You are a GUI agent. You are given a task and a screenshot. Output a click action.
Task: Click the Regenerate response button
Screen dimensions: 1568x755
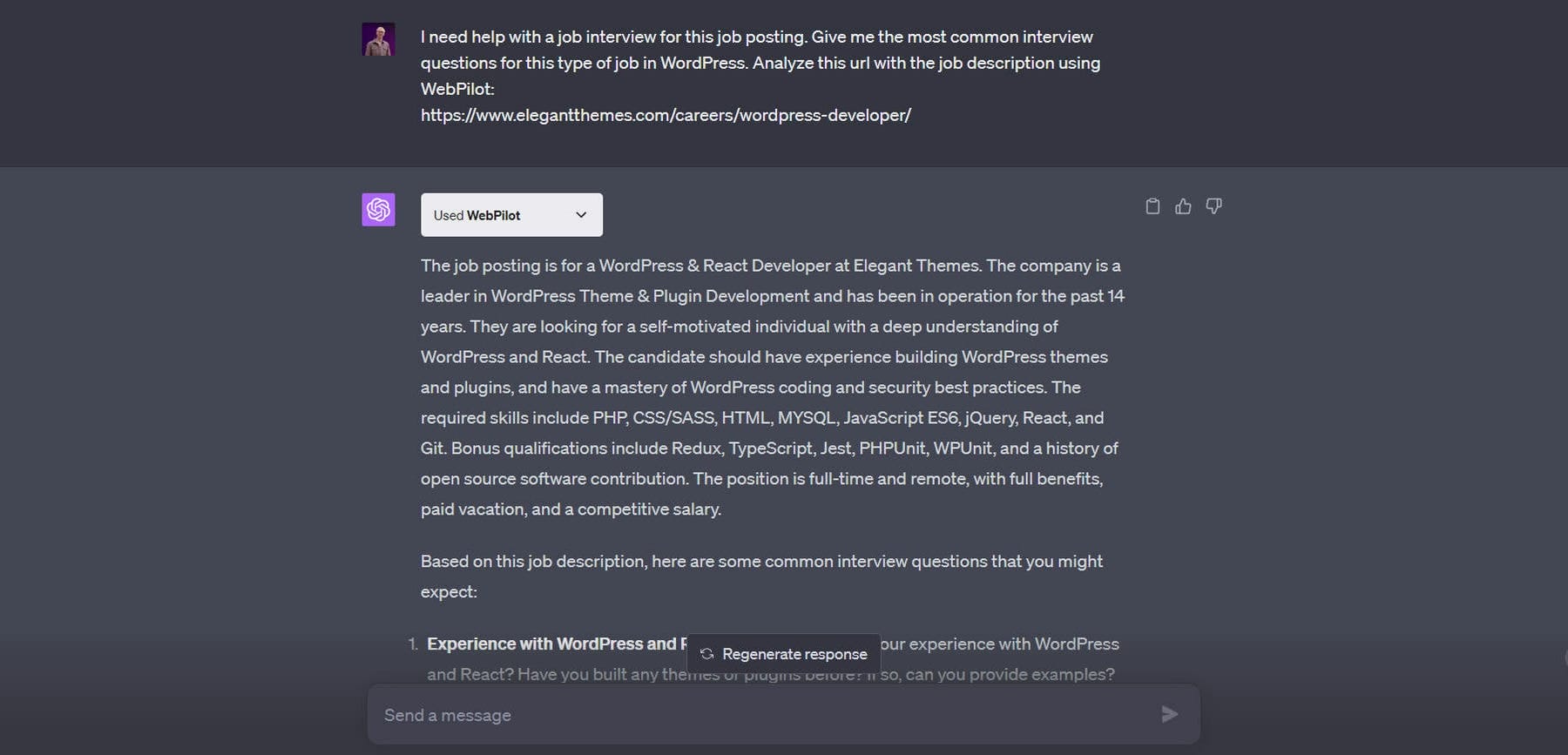coord(783,653)
